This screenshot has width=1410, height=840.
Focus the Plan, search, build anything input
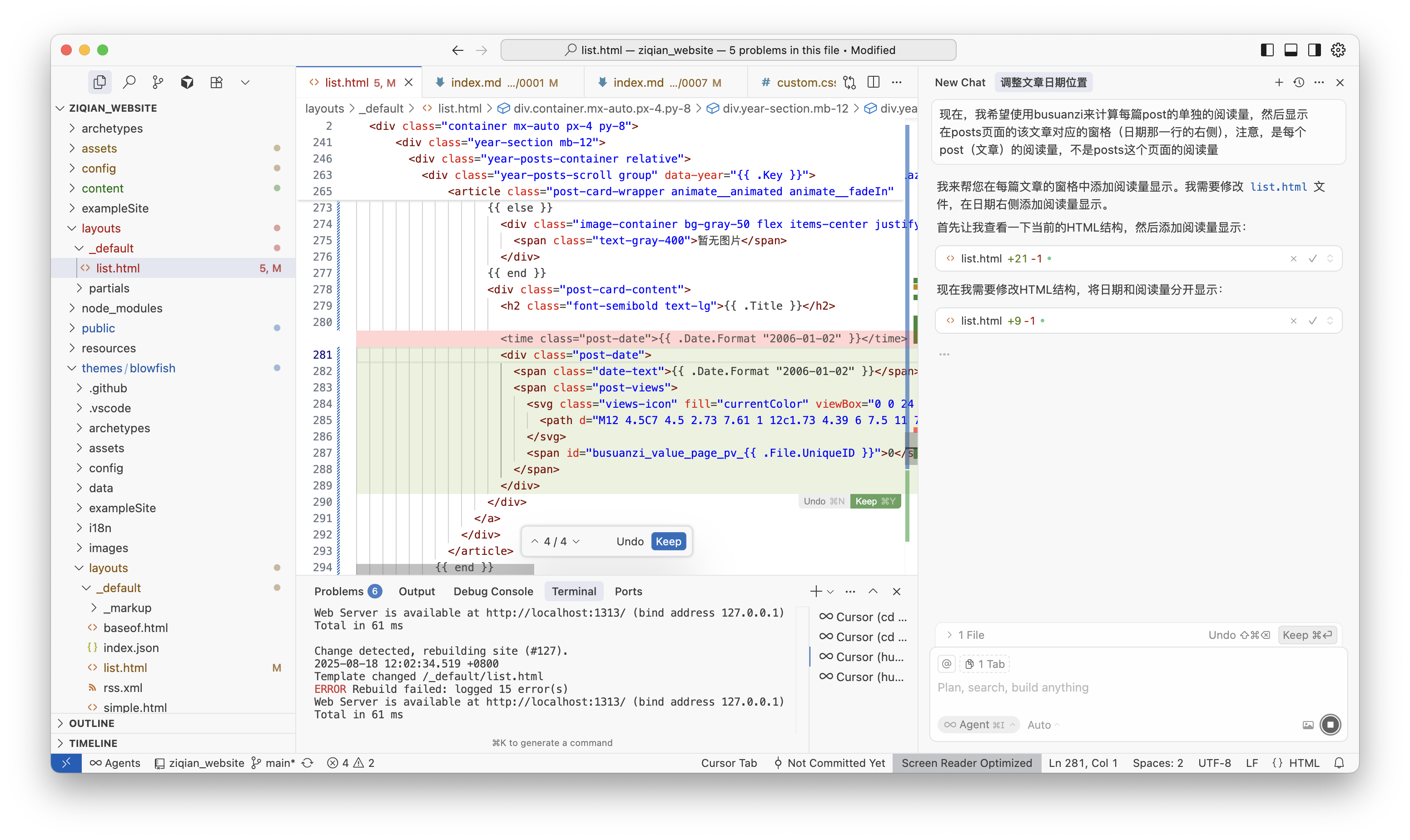point(1138,688)
